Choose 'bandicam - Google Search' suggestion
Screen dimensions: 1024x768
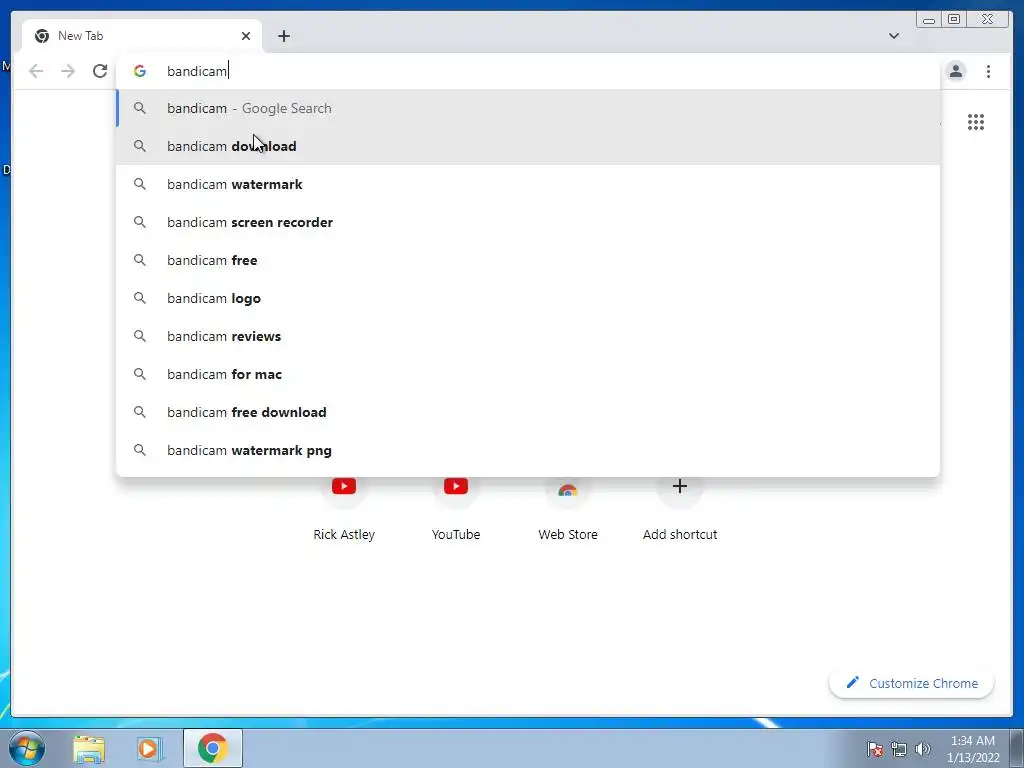(x=528, y=108)
